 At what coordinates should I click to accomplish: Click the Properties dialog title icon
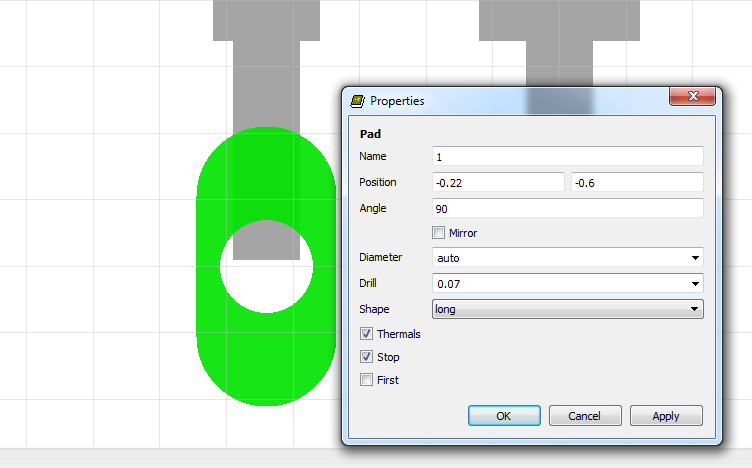[x=357, y=101]
